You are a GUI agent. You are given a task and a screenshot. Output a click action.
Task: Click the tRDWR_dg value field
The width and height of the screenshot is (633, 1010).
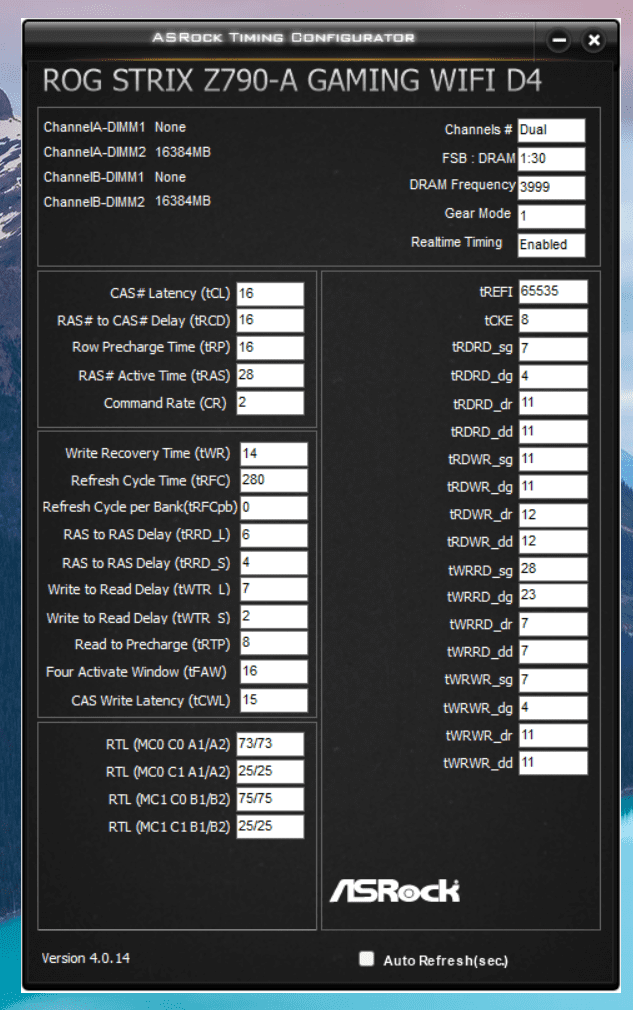tap(553, 486)
